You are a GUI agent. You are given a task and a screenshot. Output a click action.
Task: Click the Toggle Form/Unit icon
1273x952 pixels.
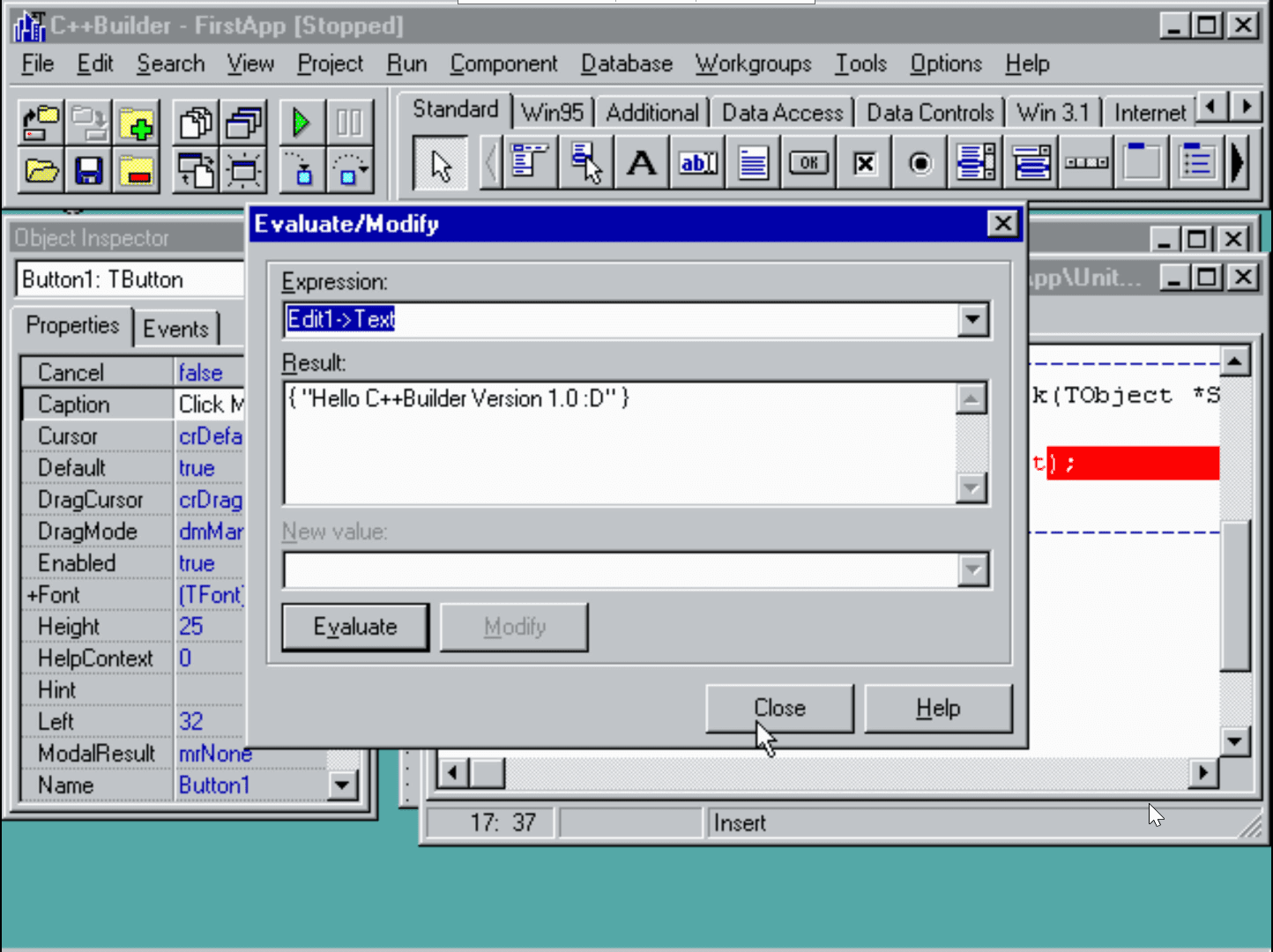196,169
